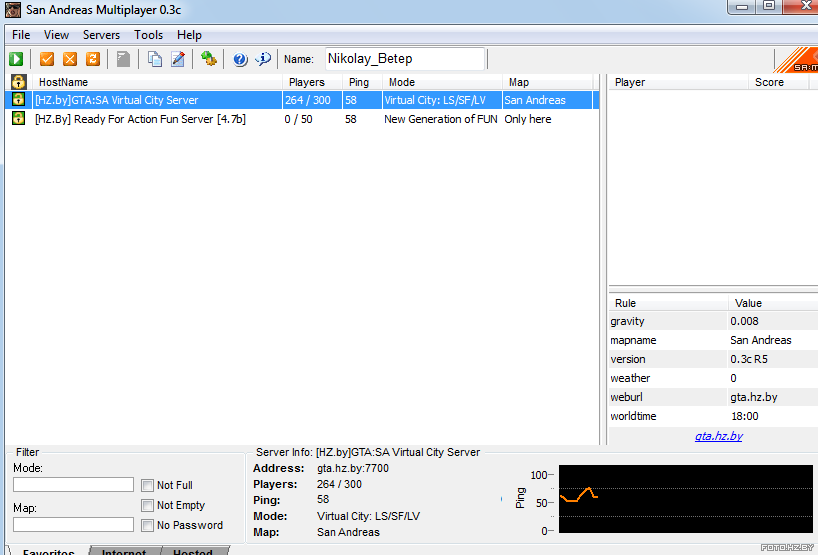818x555 pixels.
Task: Click the Refresh Server icon
Action: click(93, 59)
